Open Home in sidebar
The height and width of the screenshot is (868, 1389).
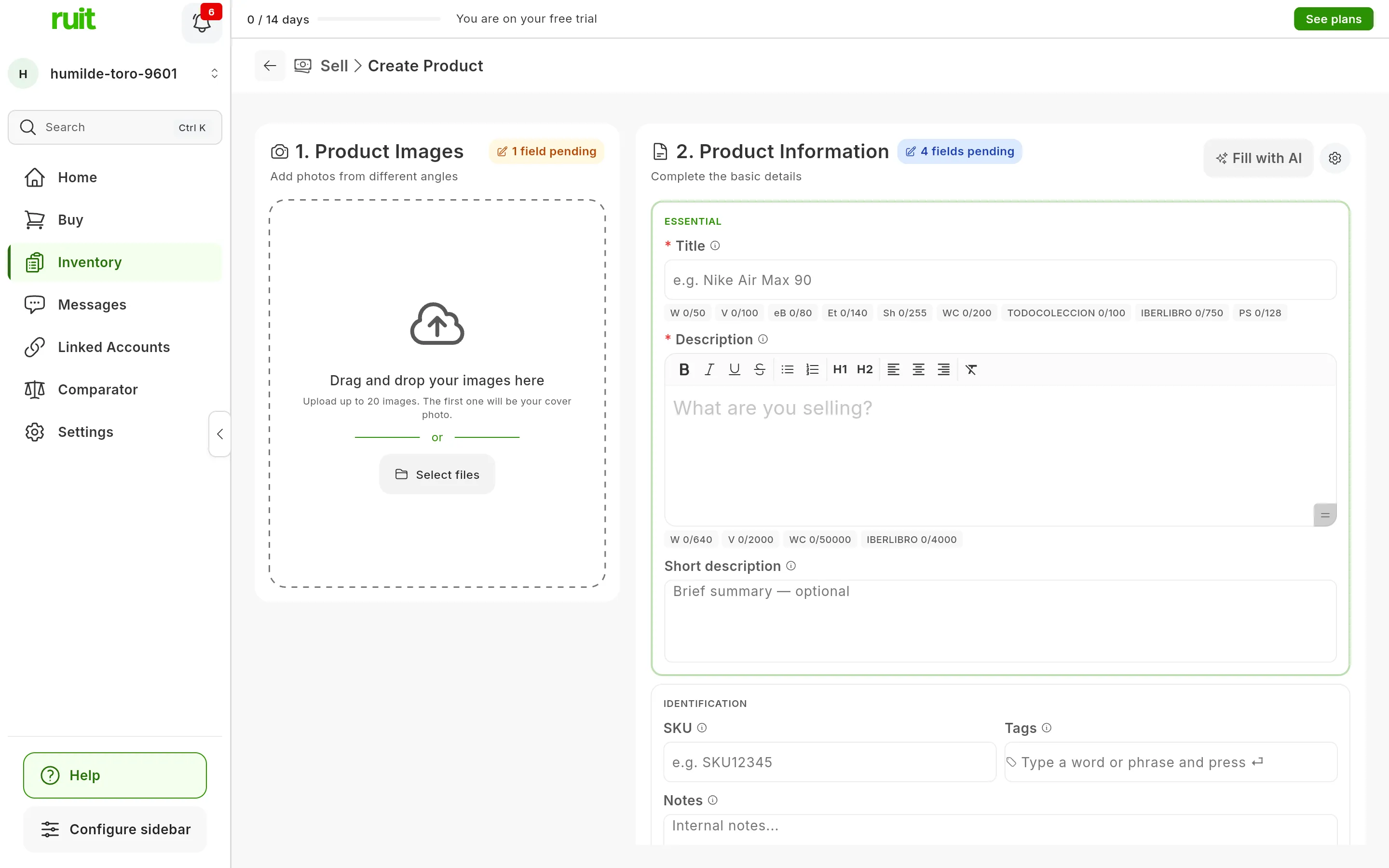click(x=115, y=177)
